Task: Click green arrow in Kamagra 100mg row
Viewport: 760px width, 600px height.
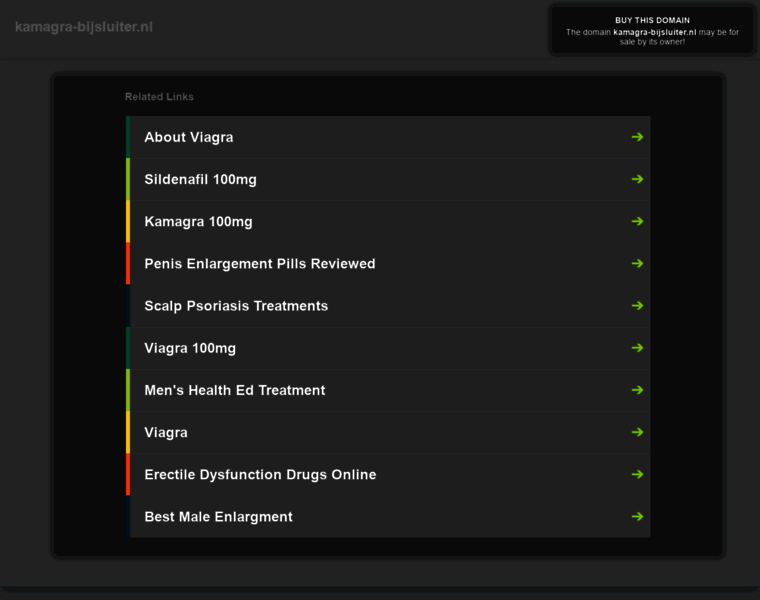Action: (637, 221)
